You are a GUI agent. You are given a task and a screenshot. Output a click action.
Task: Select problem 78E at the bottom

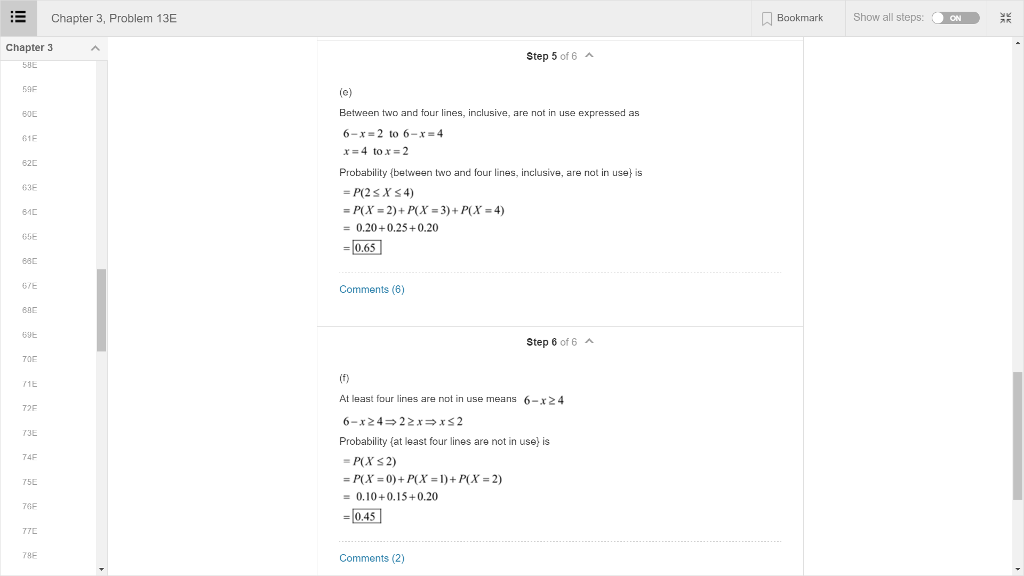pos(30,555)
